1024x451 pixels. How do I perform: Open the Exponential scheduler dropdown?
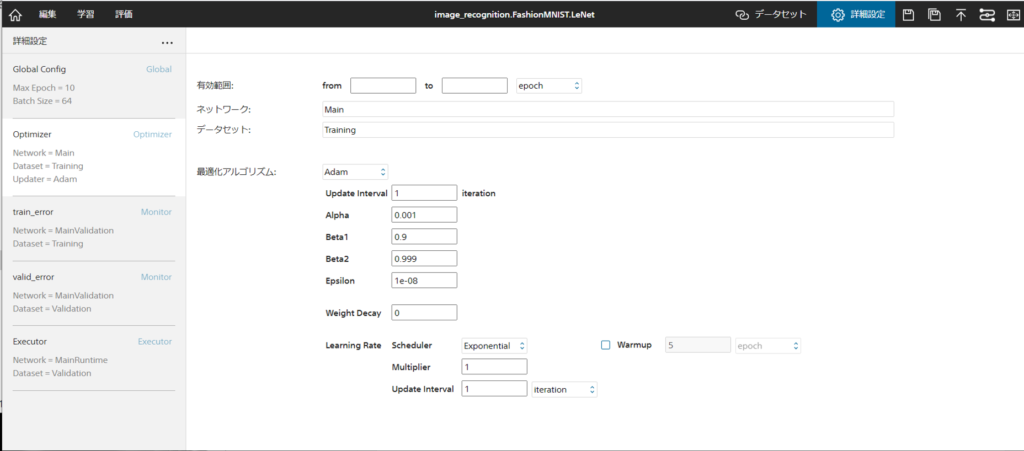click(494, 345)
